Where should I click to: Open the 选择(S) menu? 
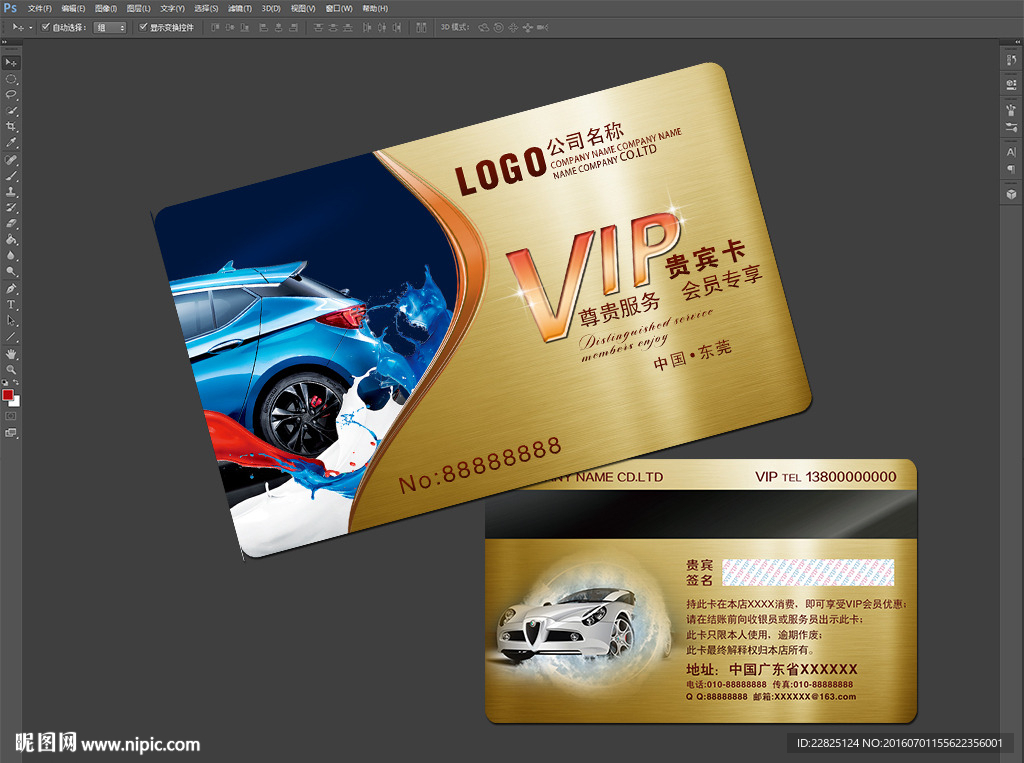click(x=206, y=8)
